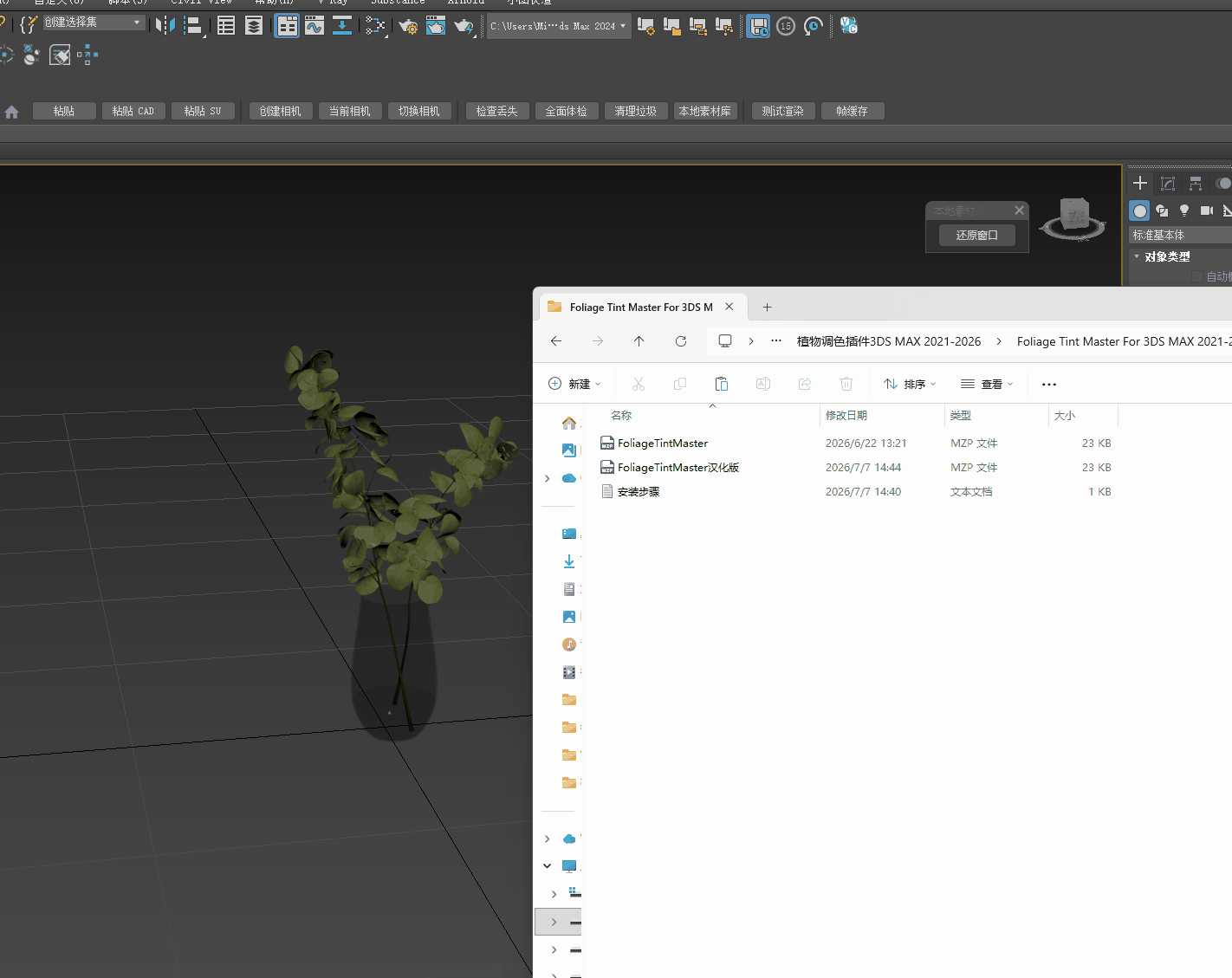Toggle the Ribbon icon (highlighted) in toolbar
Viewport: 1232px width, 978px height.
(287, 26)
